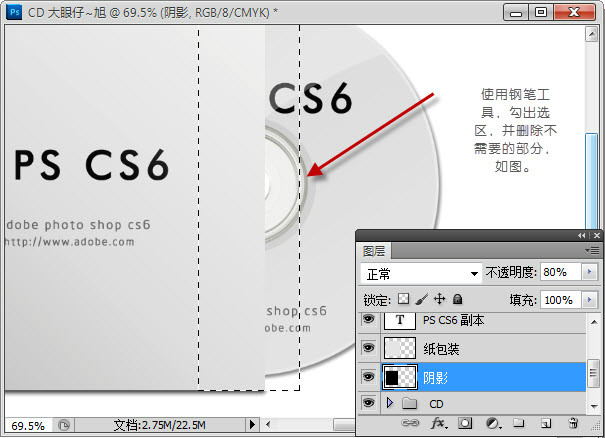Click the link layers chain icon

click(409, 425)
